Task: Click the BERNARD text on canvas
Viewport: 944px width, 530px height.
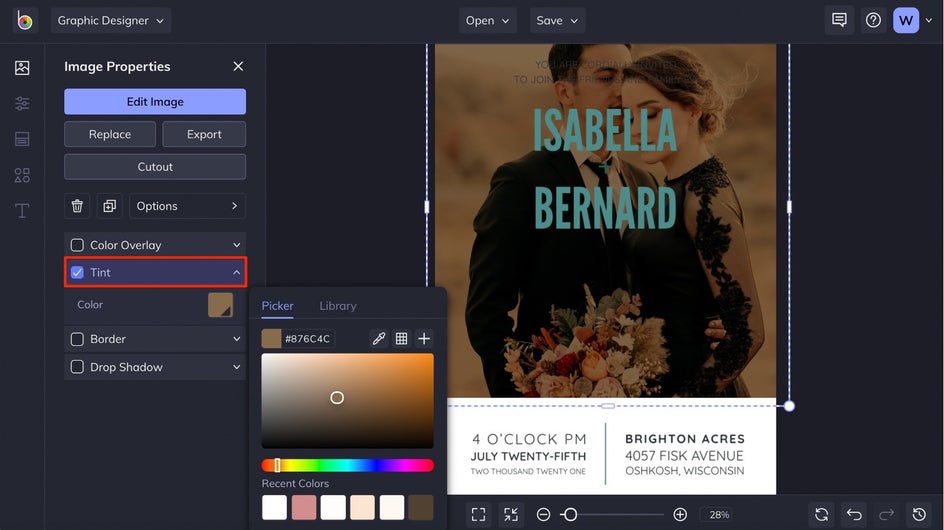Action: tap(605, 207)
